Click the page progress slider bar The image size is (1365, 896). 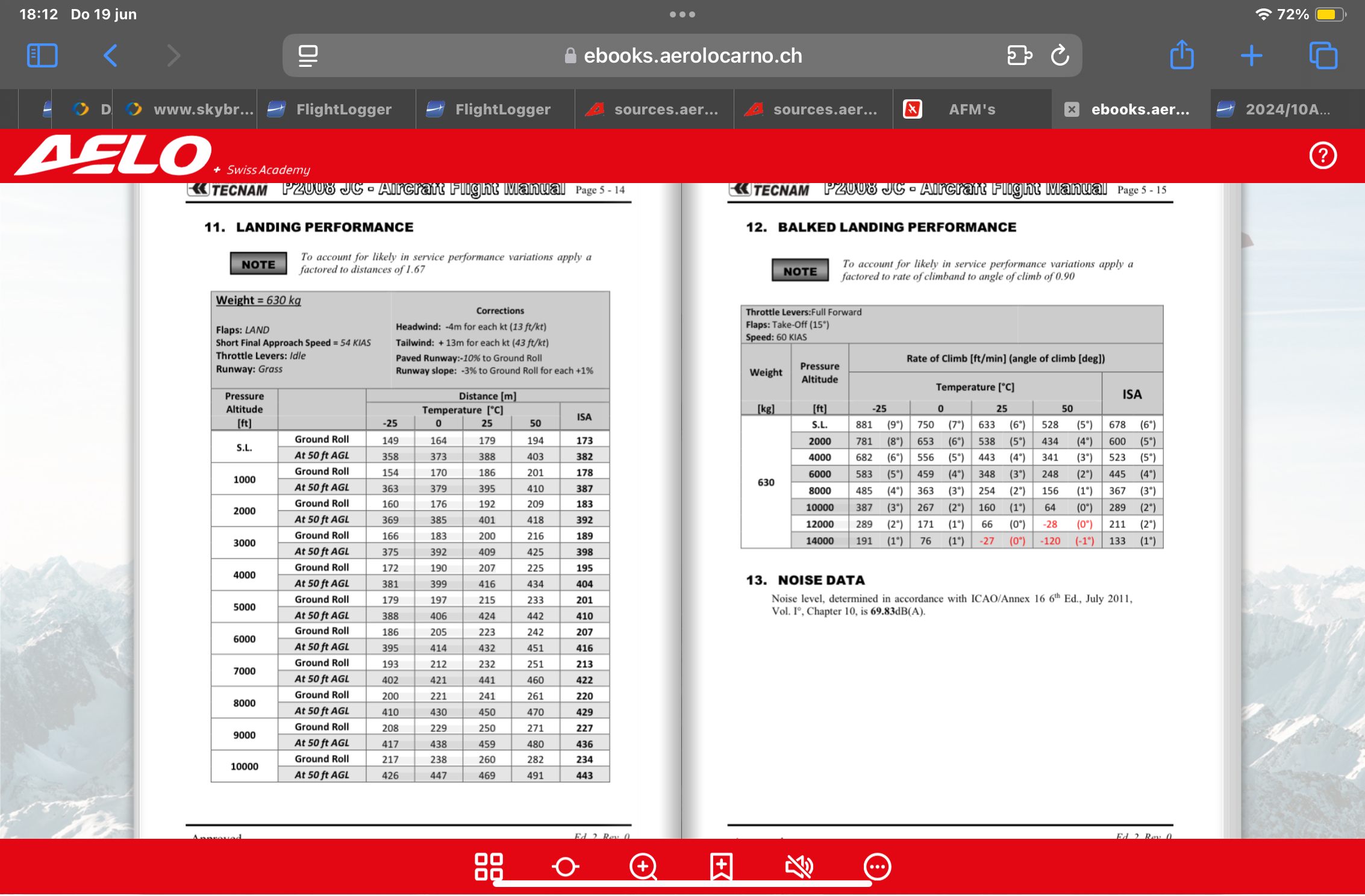coord(682,885)
